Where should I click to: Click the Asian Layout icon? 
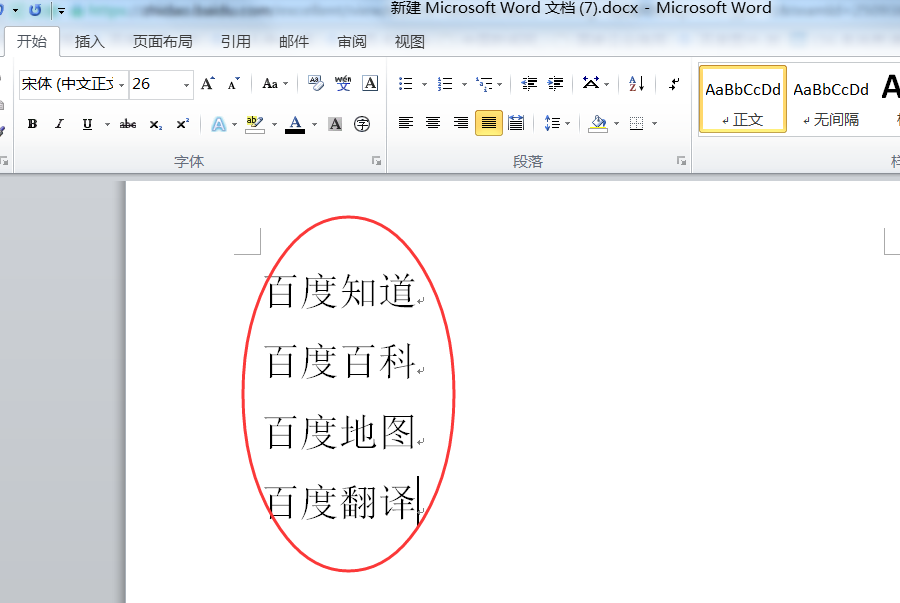[591, 83]
